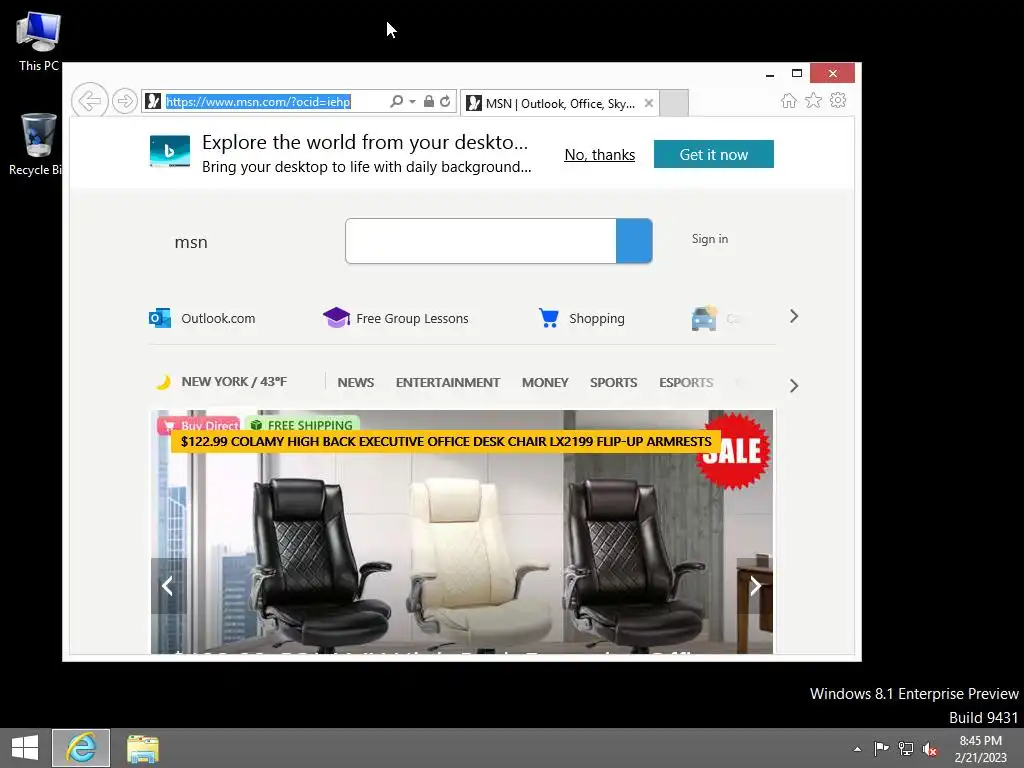Viewport: 1024px width, 768px height.
Task: Open the Recycle Bin desktop icon
Action: click(x=37, y=145)
